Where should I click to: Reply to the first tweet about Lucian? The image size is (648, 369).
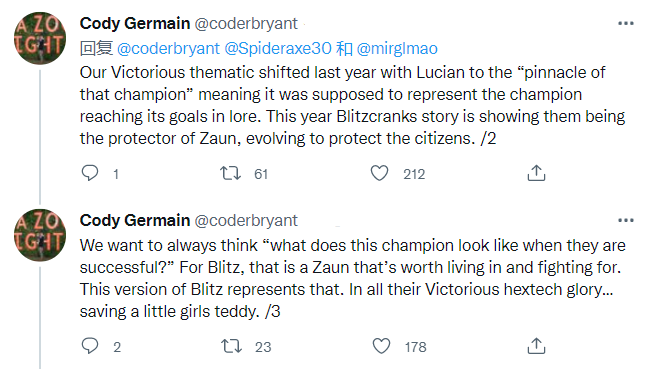[x=90, y=173]
